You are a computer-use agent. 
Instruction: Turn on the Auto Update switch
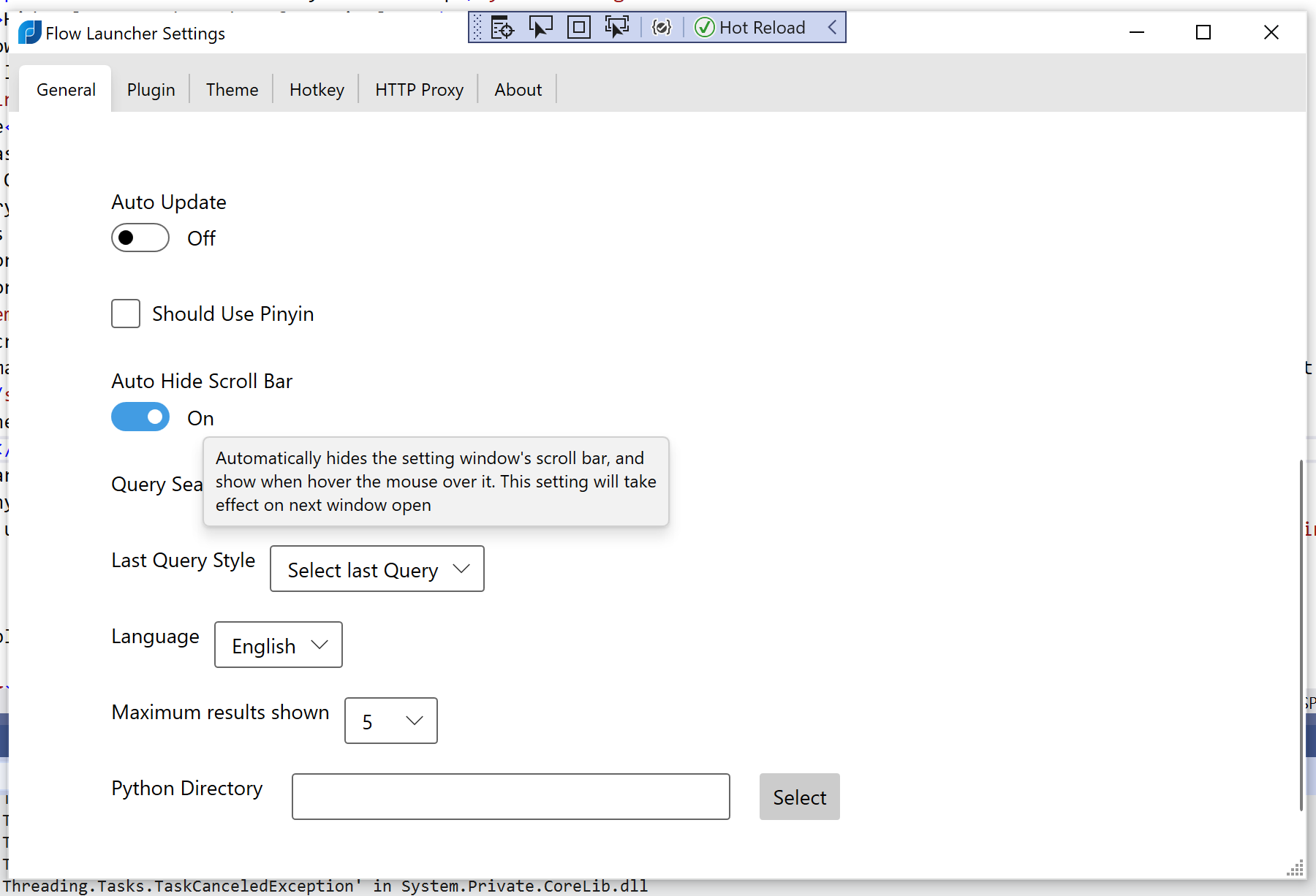click(x=140, y=238)
